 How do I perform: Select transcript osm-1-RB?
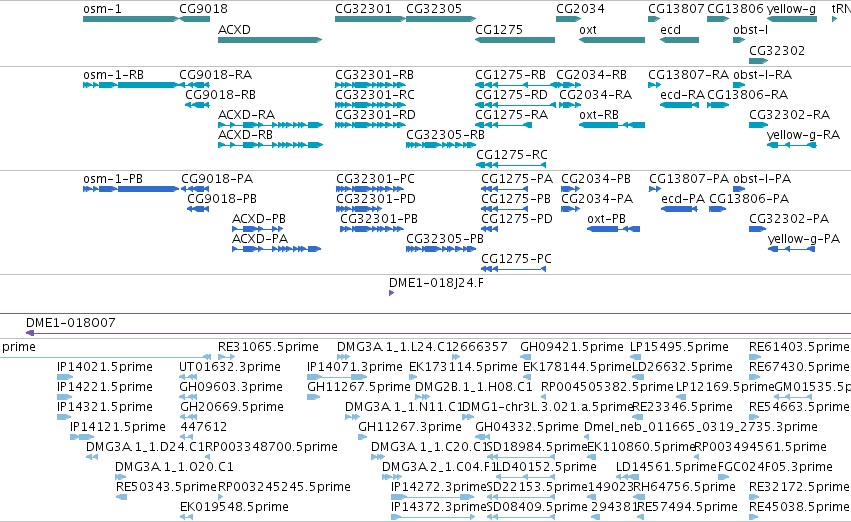click(130, 85)
